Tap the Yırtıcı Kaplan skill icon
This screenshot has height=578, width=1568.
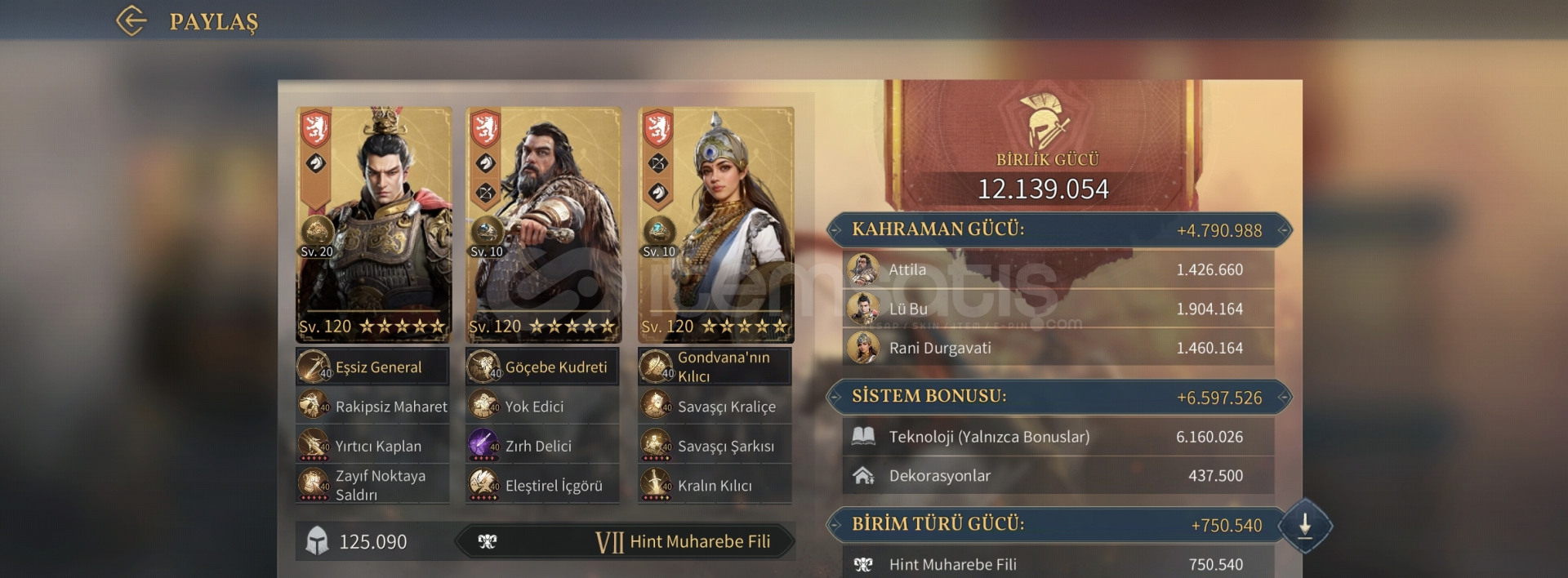314,446
